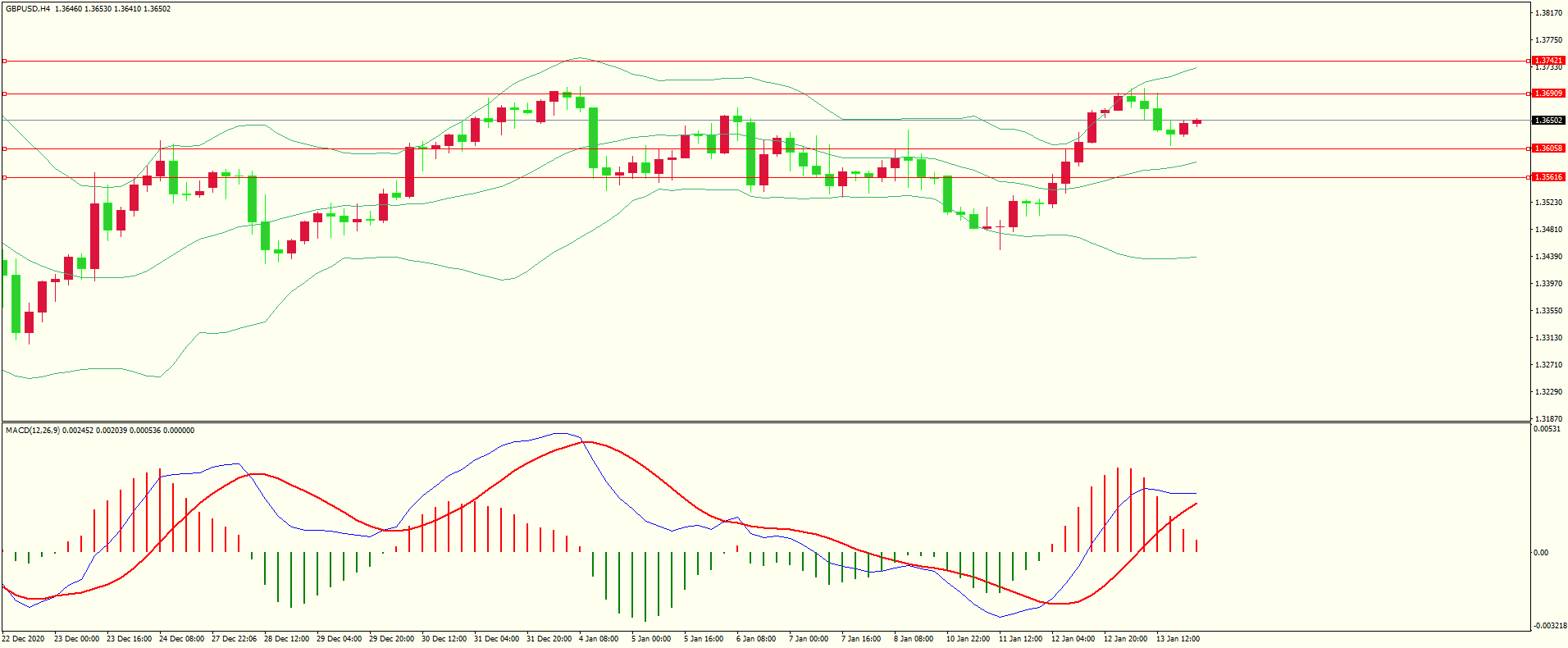This screenshot has height=648, width=1568.
Task: Click the last candlestick on the price chart
Action: click(1197, 122)
